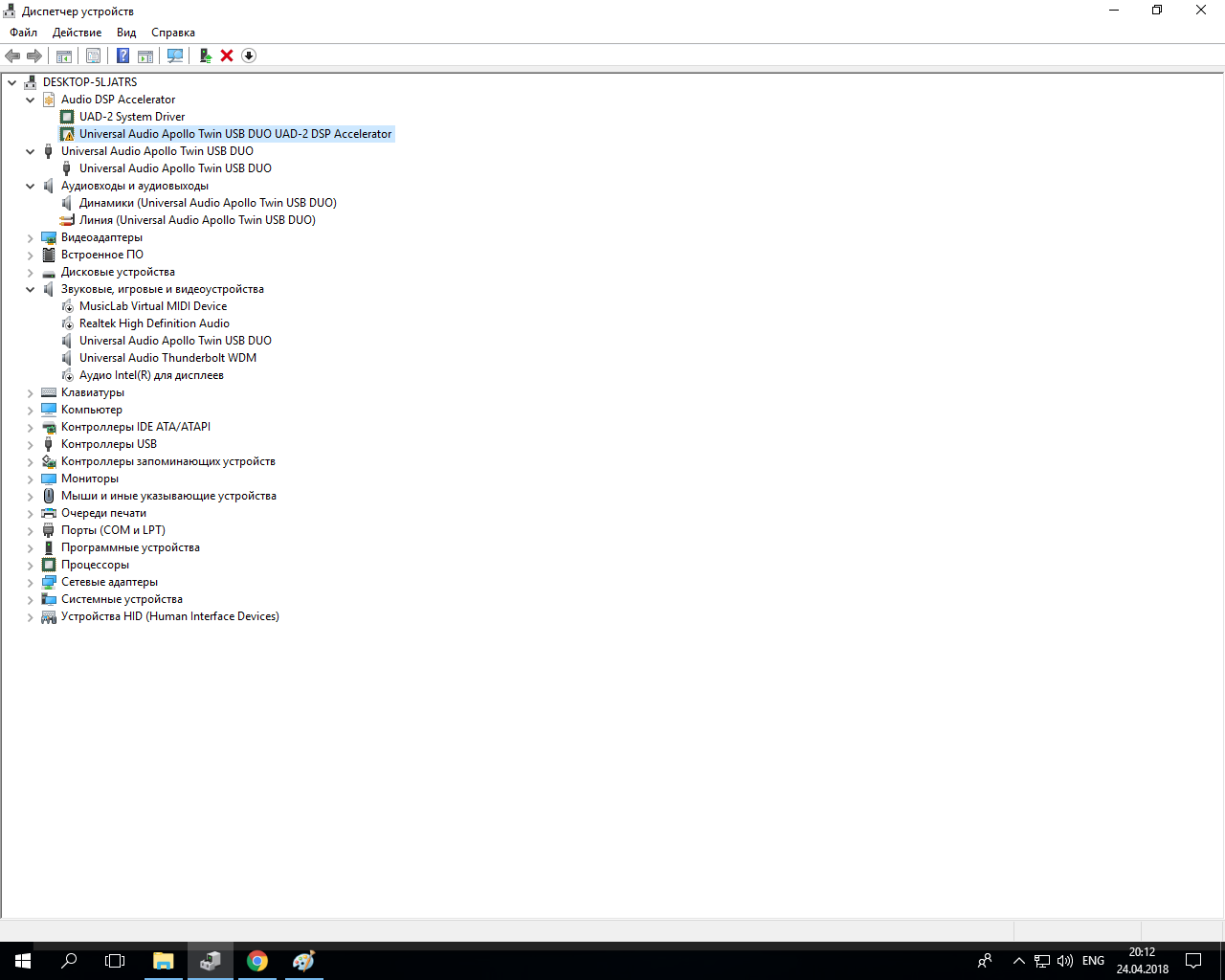Select Universal Audio Thunderbolt WDM
This screenshot has width=1225, height=980.
point(167,358)
